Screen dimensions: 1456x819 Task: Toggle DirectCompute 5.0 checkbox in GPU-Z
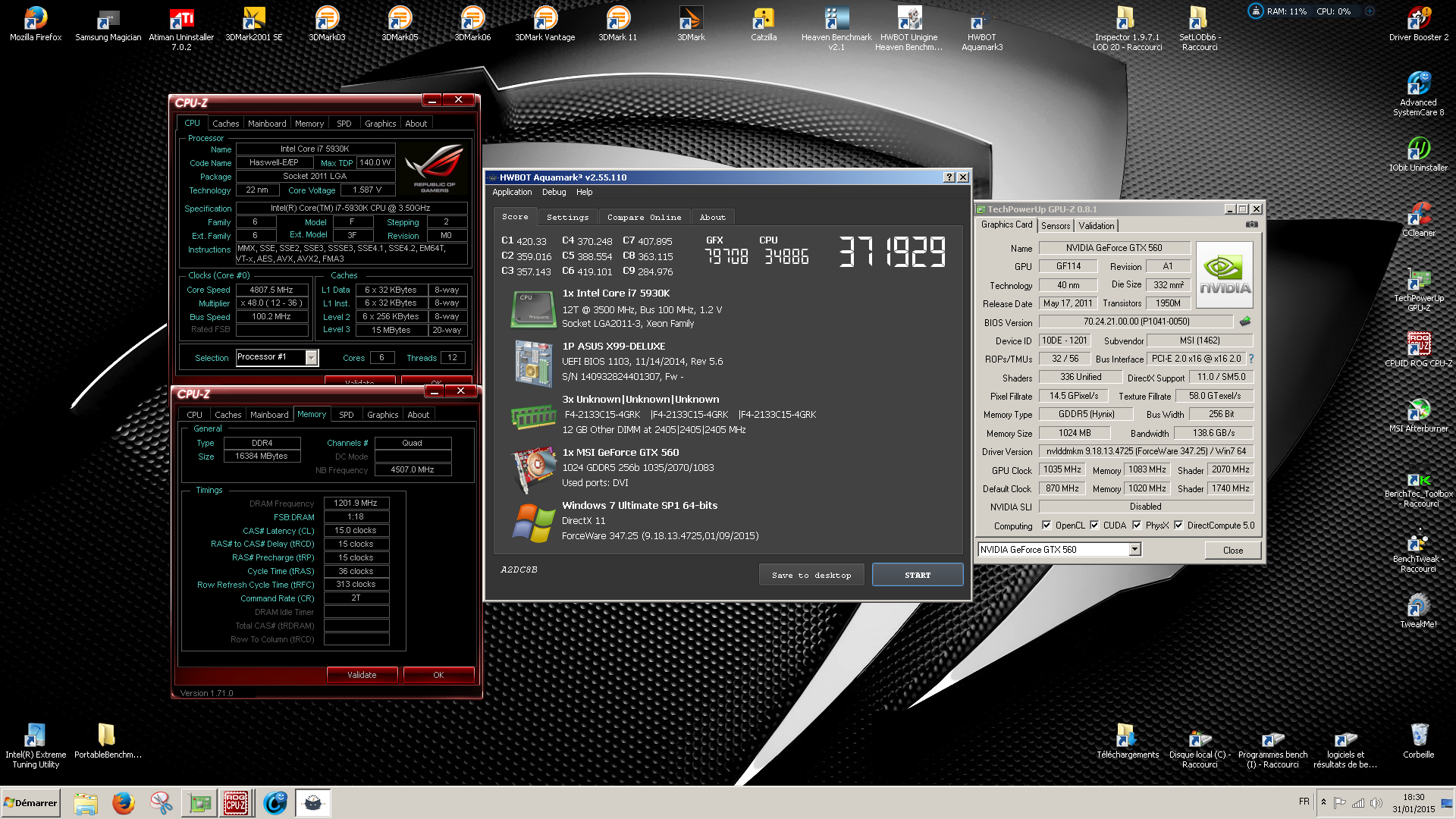tap(1178, 525)
